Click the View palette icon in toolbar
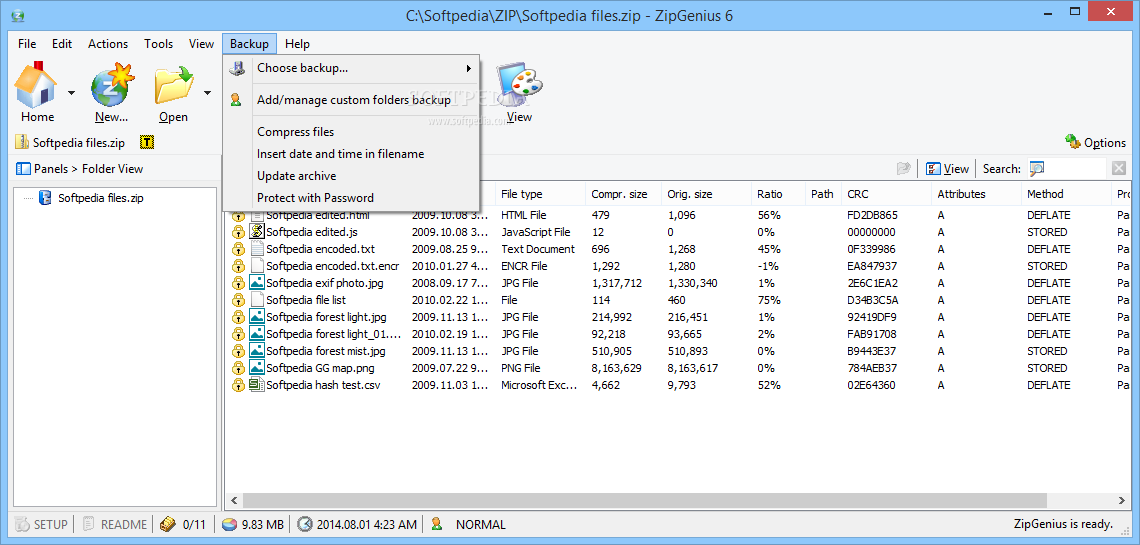The width and height of the screenshot is (1140, 545). pos(519,85)
